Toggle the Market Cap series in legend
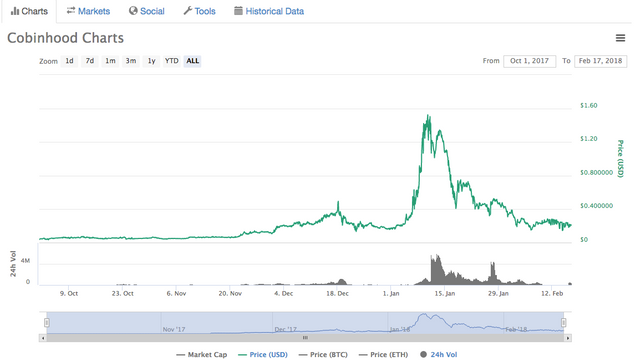The image size is (640, 360). 202,354
